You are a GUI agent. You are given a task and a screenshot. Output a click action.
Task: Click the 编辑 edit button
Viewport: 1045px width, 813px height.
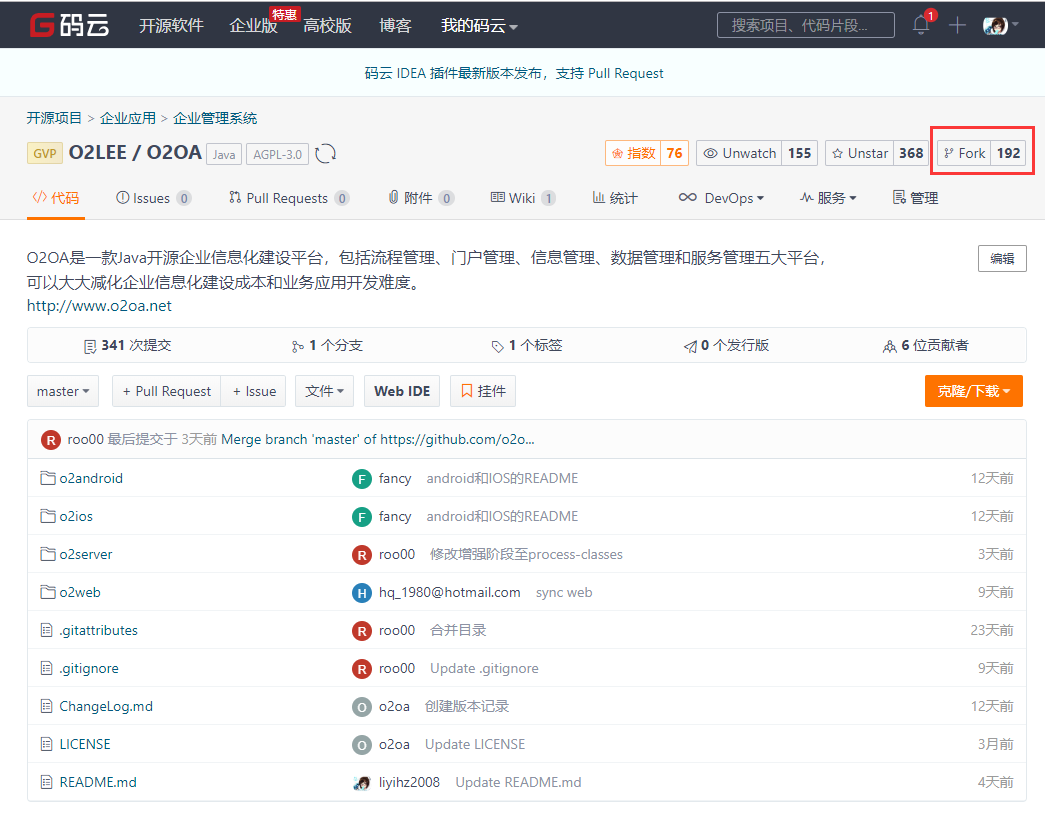coord(1001,257)
